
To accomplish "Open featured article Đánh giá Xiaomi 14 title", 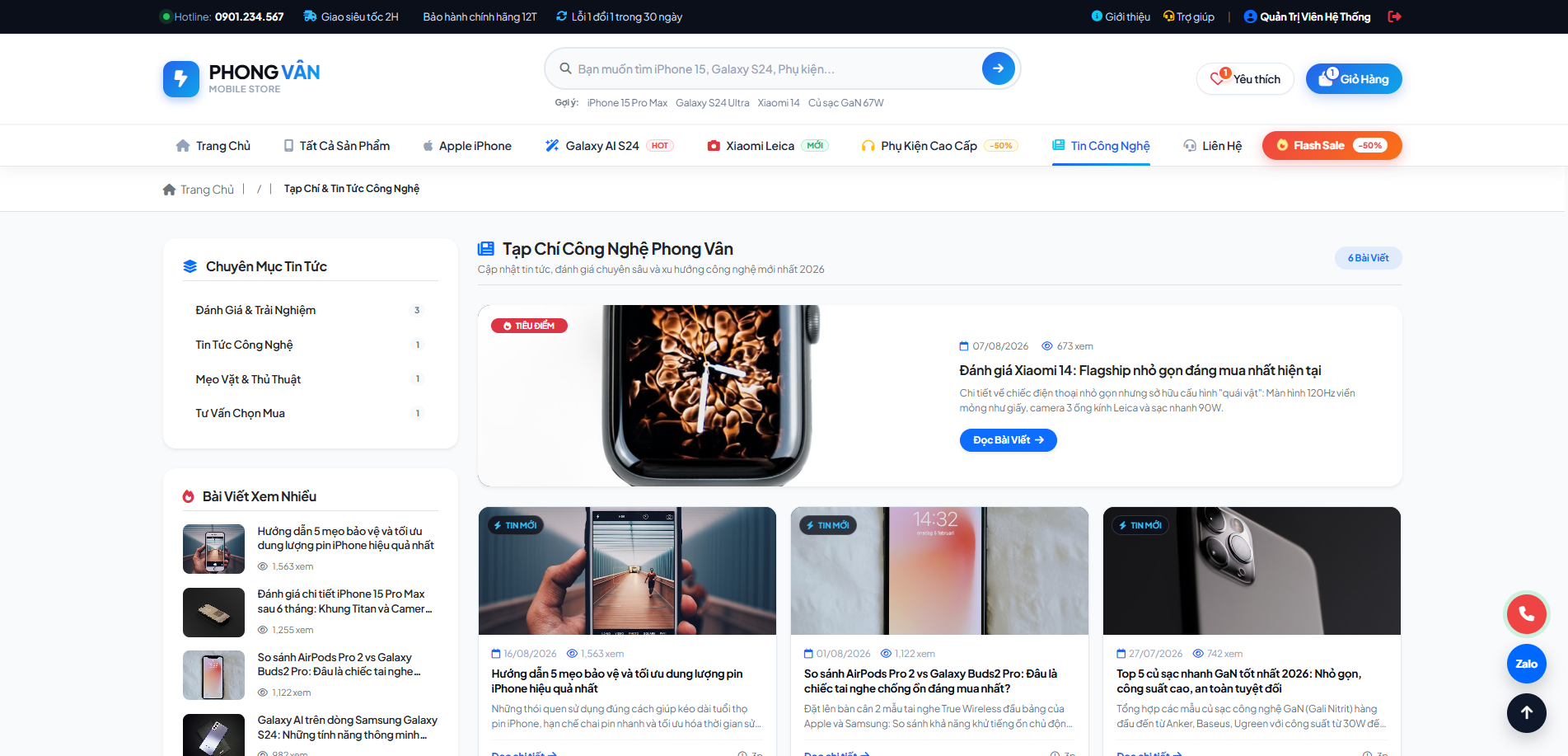I will coord(1140,371).
